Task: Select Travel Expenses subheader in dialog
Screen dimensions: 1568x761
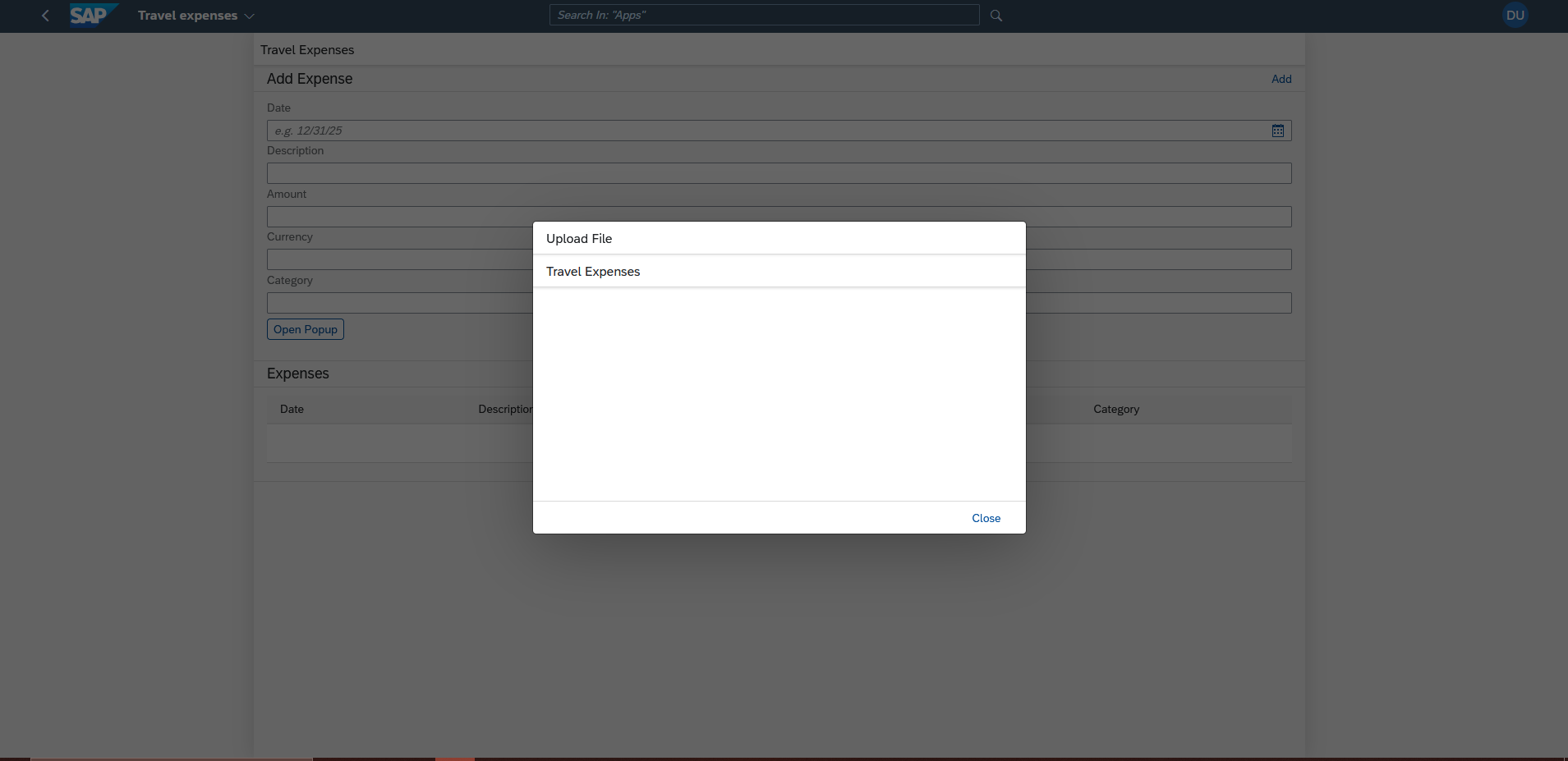Action: point(593,272)
